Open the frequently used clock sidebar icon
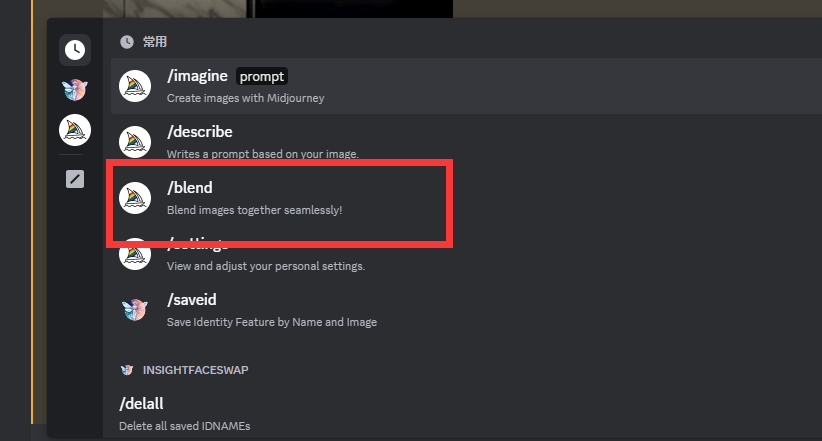The image size is (822, 441). click(x=75, y=50)
